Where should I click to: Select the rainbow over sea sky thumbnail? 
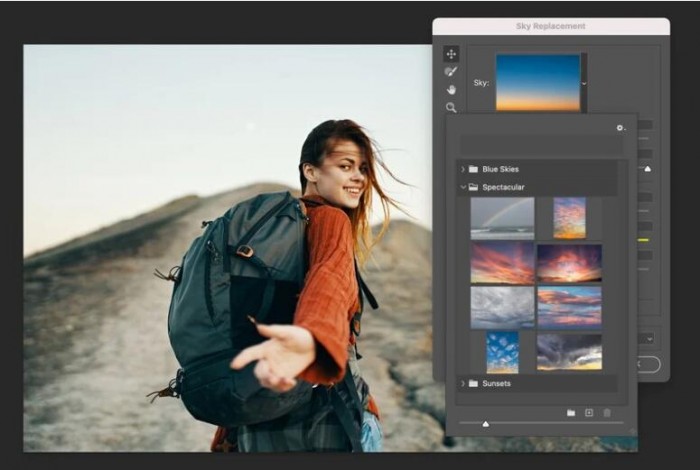tap(502, 218)
